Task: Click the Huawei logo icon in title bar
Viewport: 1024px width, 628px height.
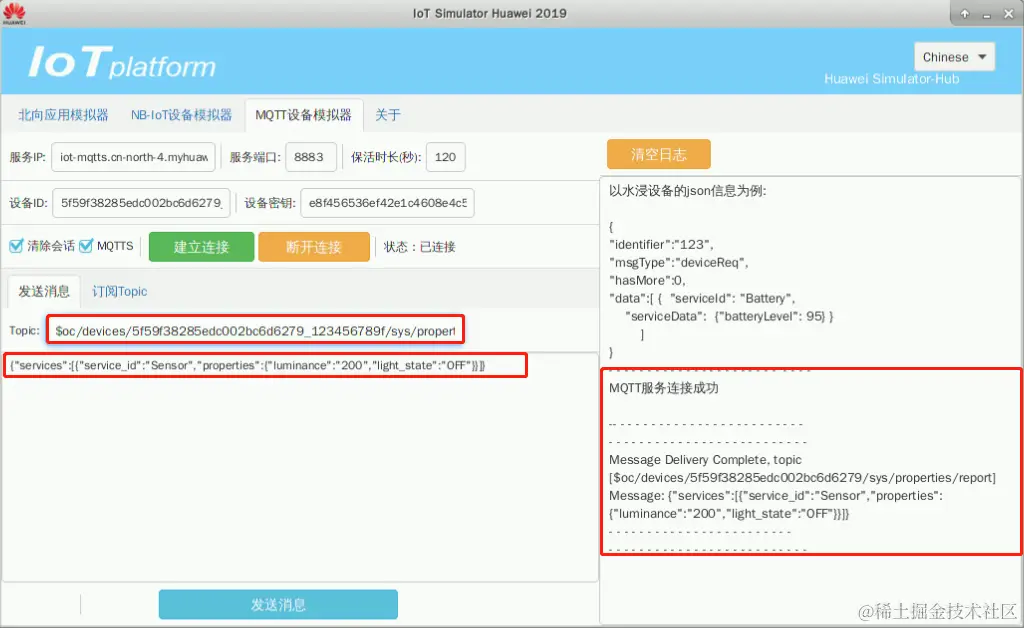Action: (14, 13)
